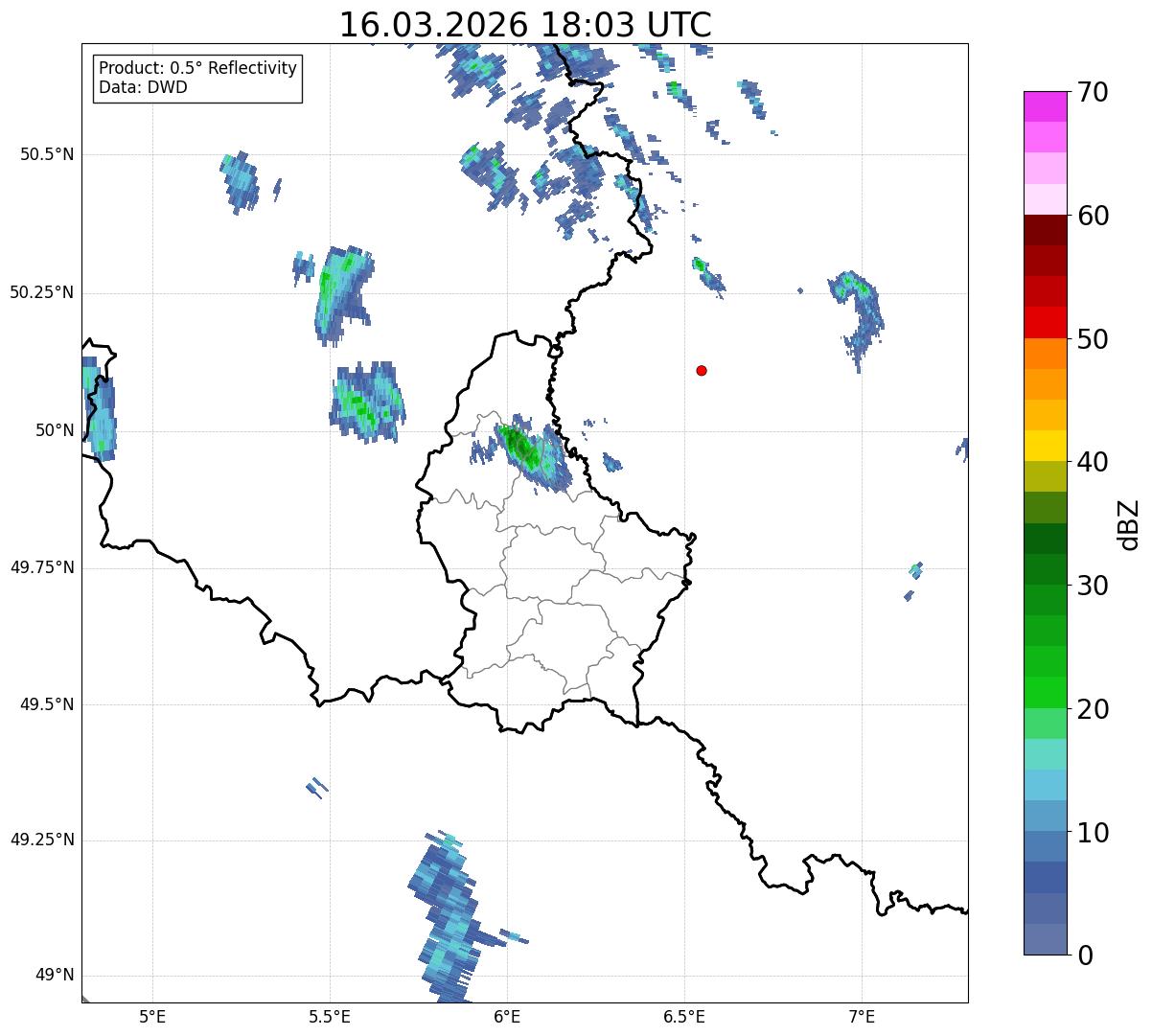Click the orange colorbar swatch below 50
1152x1036 pixels.
pos(1046,353)
